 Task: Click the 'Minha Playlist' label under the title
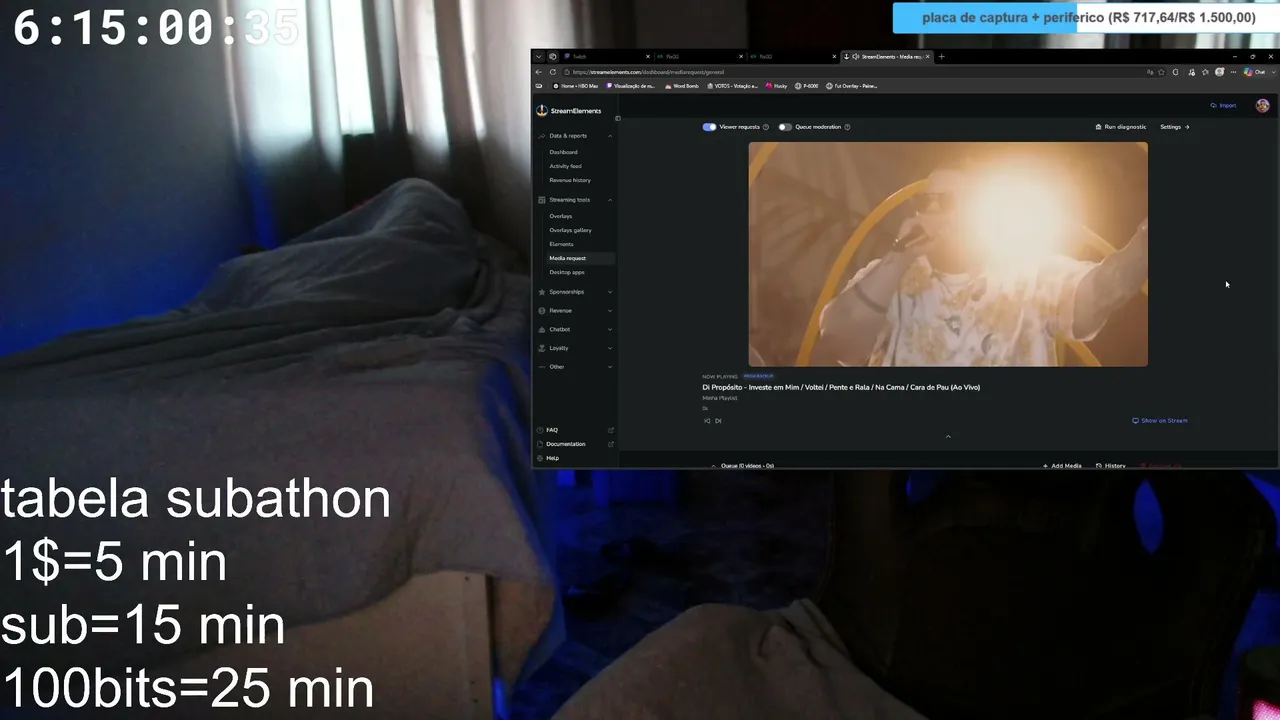(x=720, y=398)
